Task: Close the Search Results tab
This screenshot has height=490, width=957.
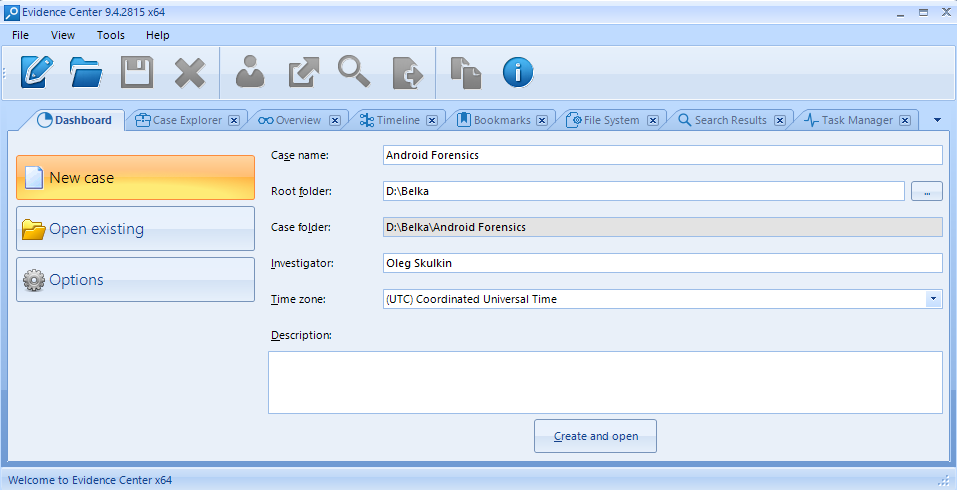Action: (x=779, y=120)
